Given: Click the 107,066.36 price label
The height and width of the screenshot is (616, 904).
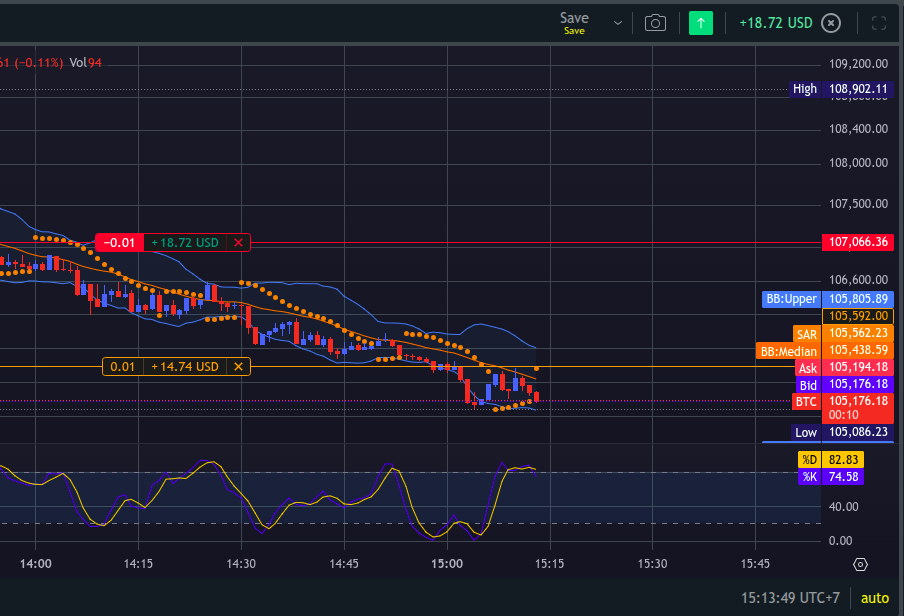Looking at the screenshot, I should click(x=858, y=242).
